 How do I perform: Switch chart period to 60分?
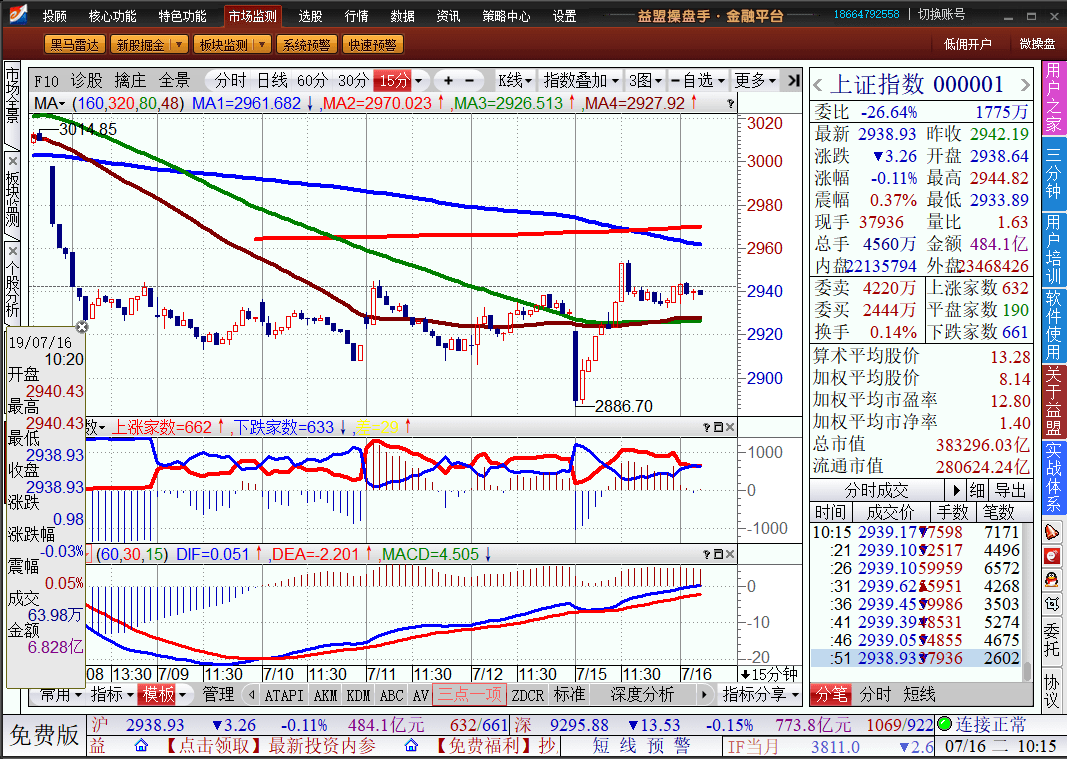[312, 81]
